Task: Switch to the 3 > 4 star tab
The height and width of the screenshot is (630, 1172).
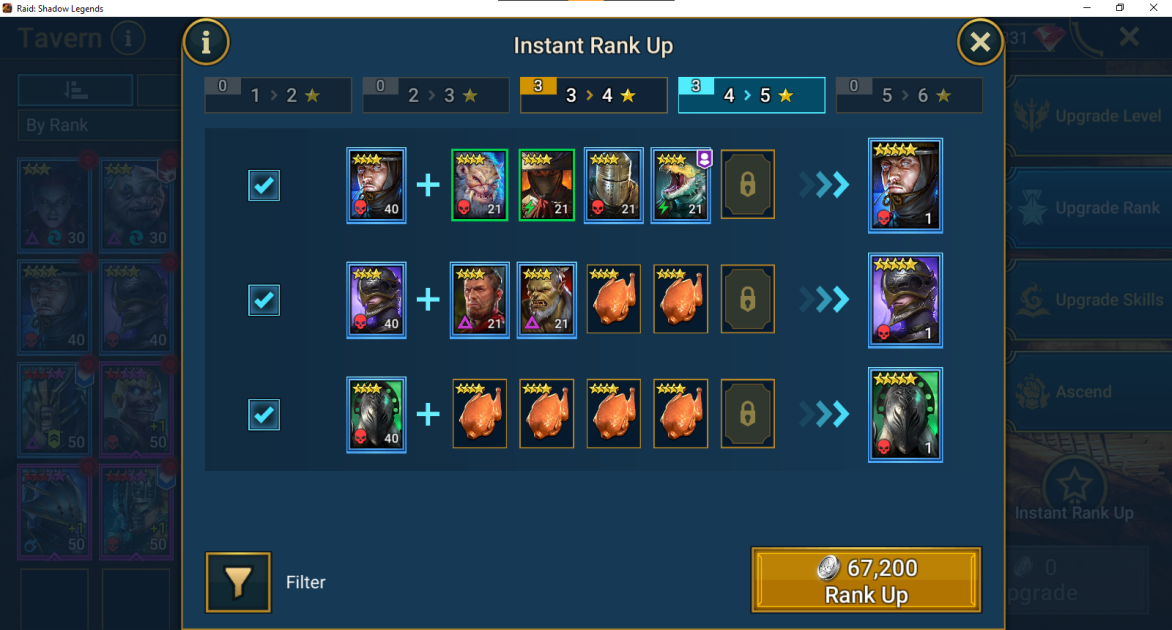Action: 593,95
